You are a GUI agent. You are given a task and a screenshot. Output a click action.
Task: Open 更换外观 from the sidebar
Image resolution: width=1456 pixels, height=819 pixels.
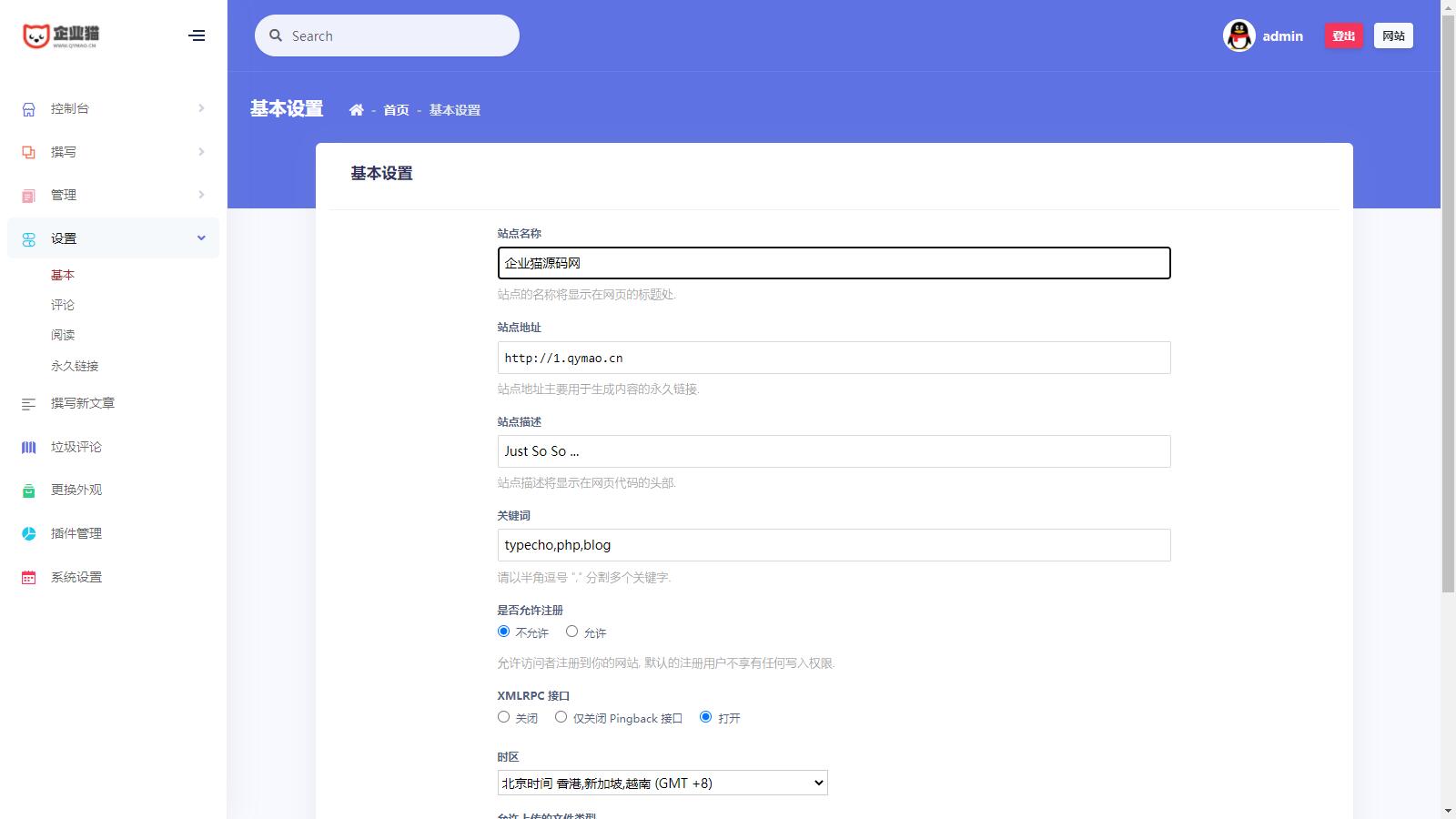point(76,490)
